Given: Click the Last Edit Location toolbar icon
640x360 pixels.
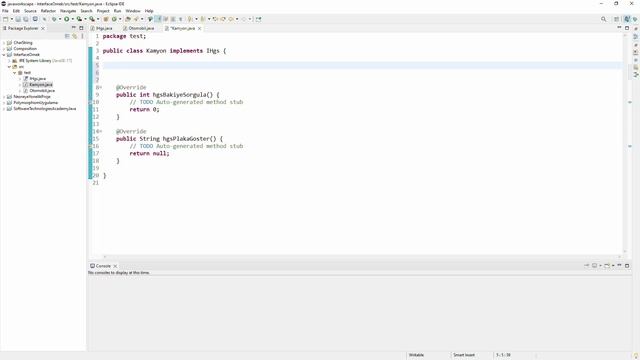Looking at the screenshot, I should [215, 19].
